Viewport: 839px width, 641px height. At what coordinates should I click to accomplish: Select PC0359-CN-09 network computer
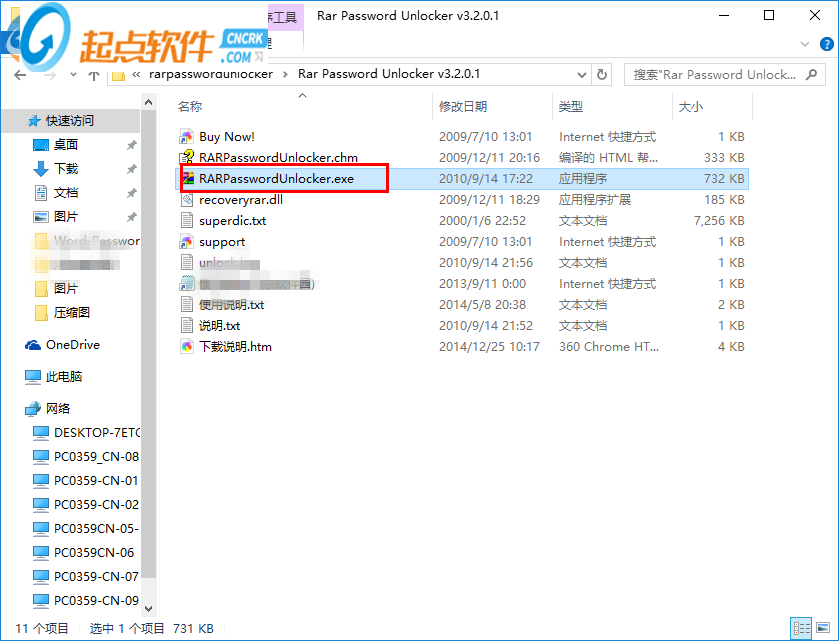86,601
